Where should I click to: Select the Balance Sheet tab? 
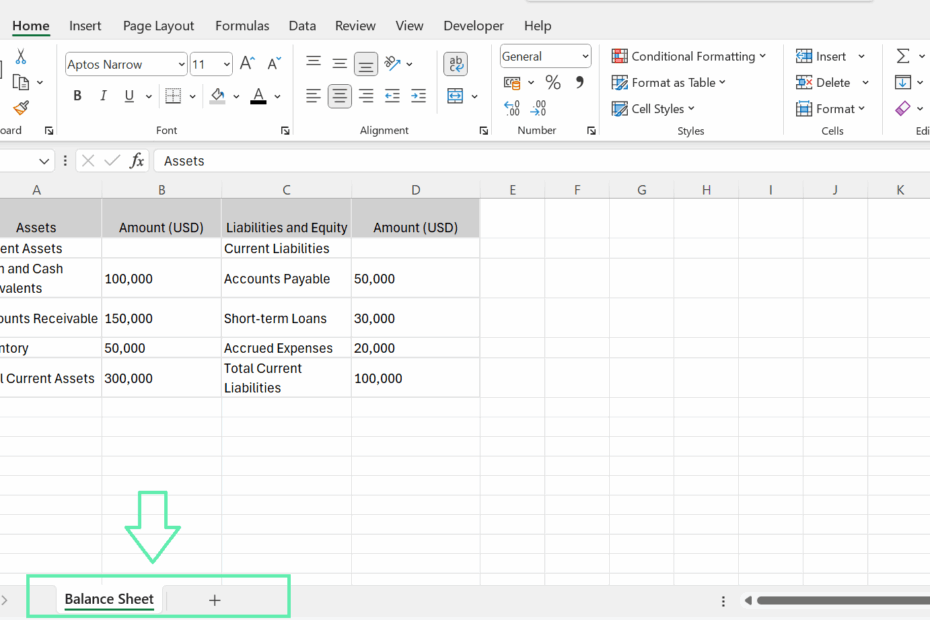109,599
